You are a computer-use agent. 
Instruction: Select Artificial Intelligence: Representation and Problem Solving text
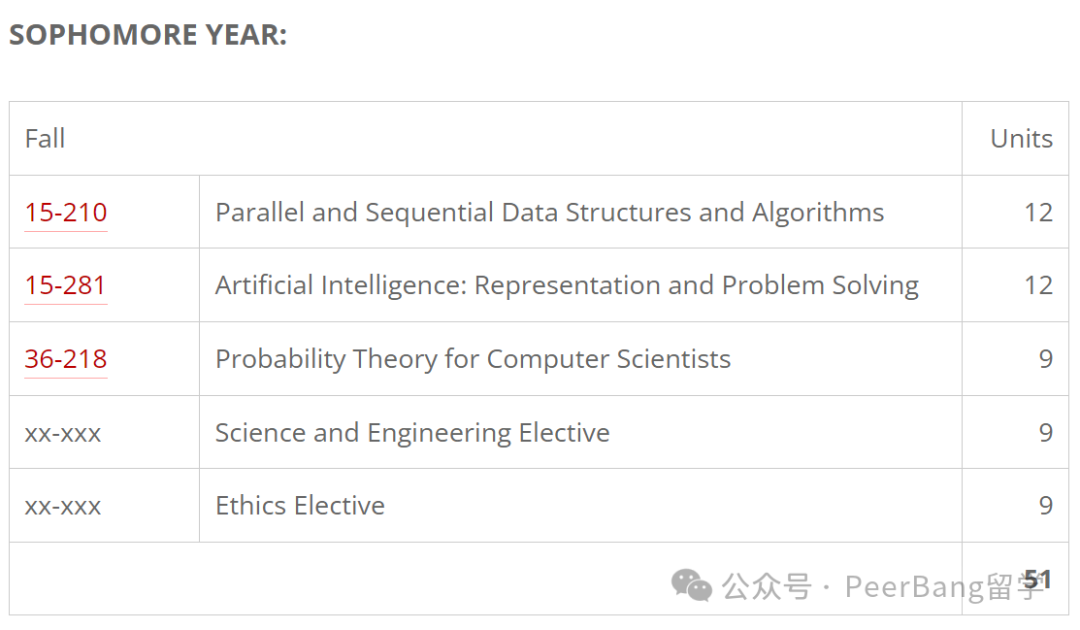pyautogui.click(x=566, y=285)
